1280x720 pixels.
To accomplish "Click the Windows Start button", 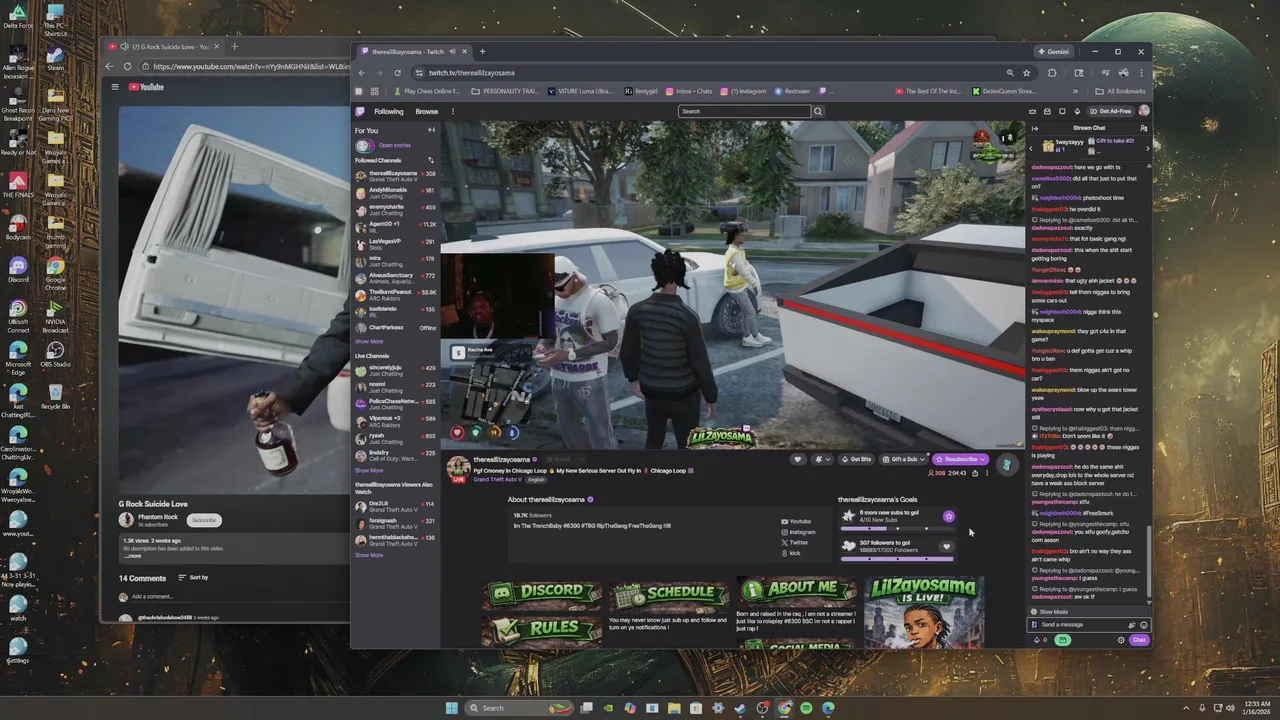I will coord(451,708).
